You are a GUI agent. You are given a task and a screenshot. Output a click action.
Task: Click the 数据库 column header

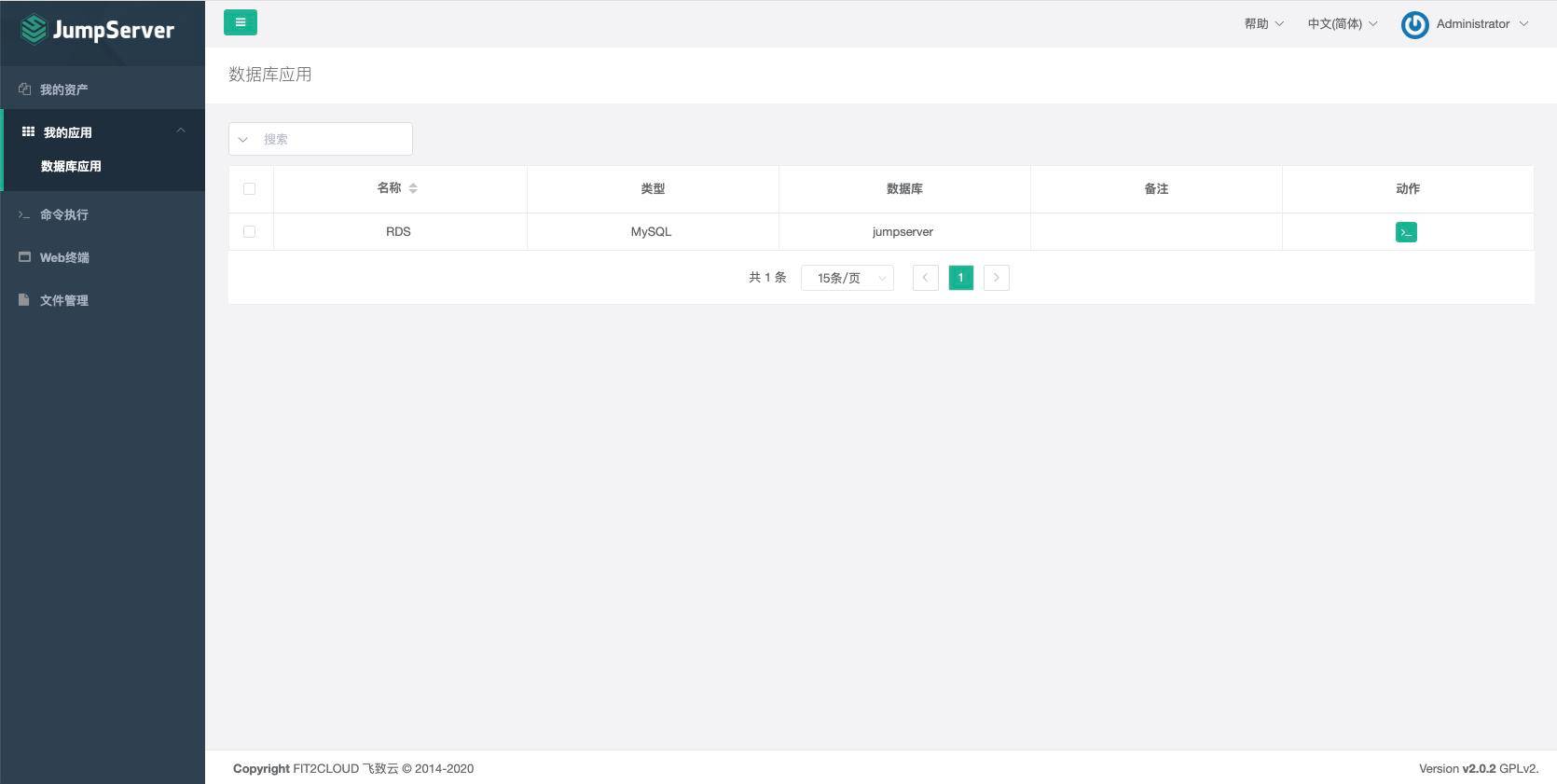click(x=904, y=189)
